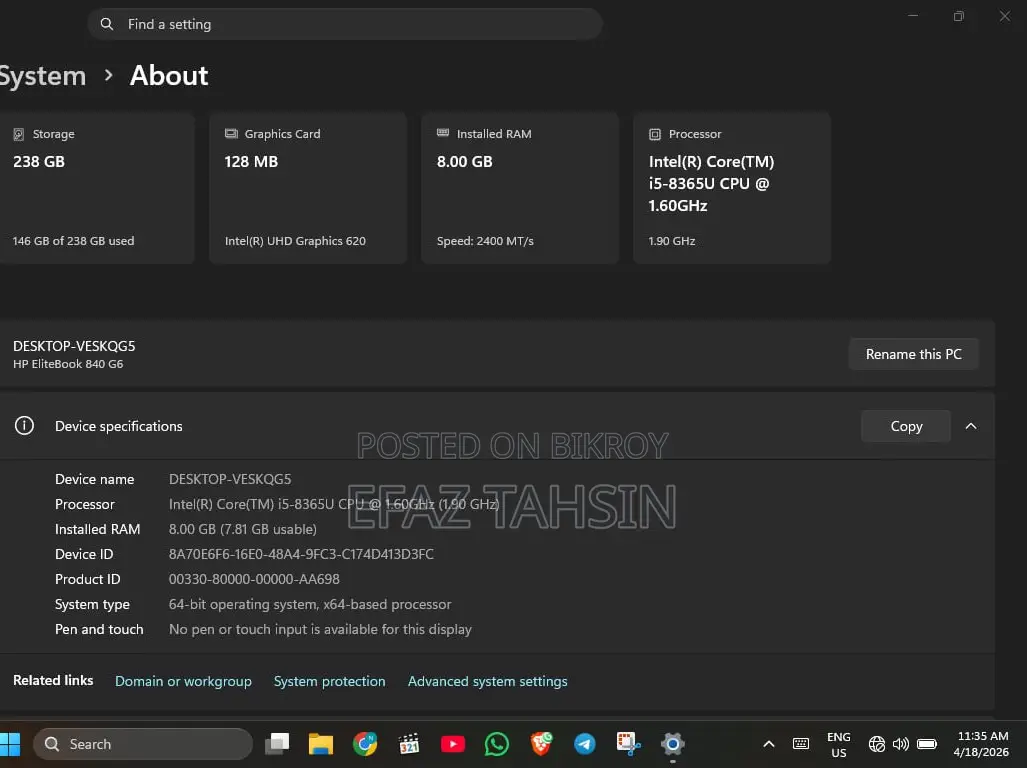Select the Product ID 00330-80000-00000-AA698
Viewport: 1027px width, 768px height.
coord(254,579)
